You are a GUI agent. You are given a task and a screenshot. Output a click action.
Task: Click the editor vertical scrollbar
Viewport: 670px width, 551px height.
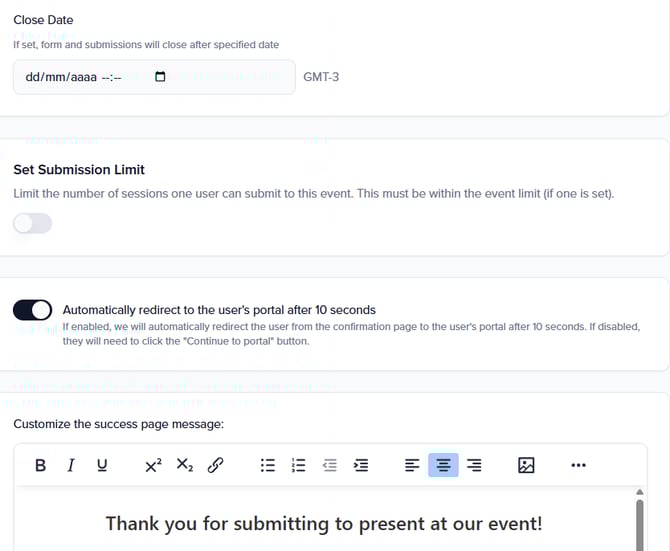pos(640,518)
